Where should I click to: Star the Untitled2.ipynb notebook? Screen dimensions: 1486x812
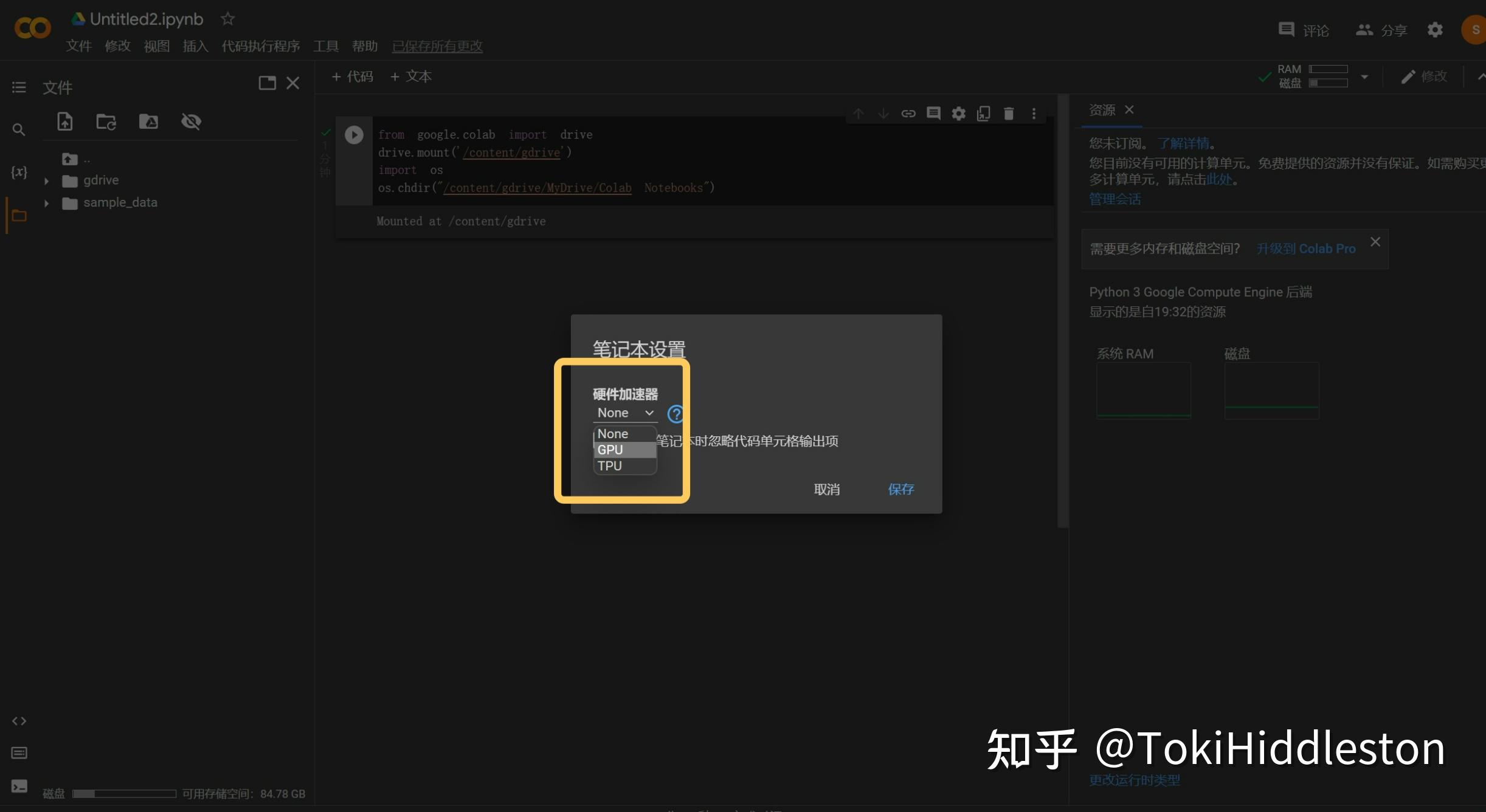[x=228, y=19]
